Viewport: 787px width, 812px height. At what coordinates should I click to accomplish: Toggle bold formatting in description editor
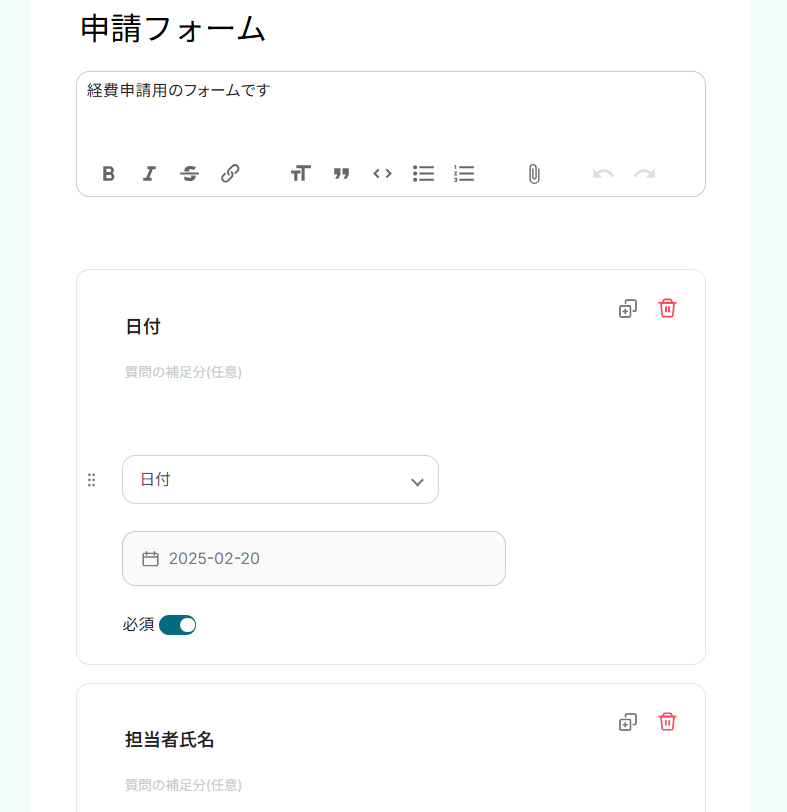[x=109, y=174]
